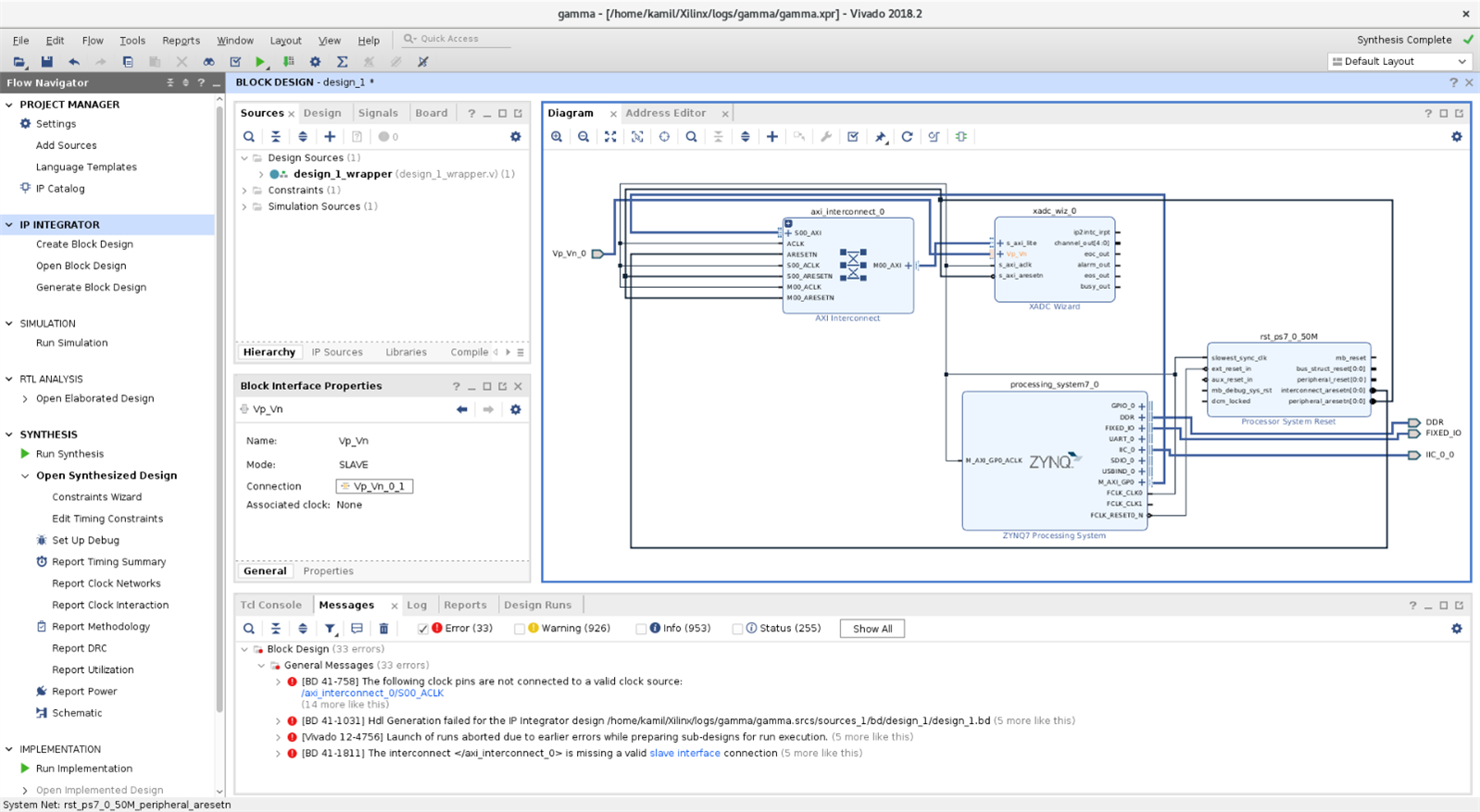
Task: Click Validate Design checkmark in diagram toolbar
Action: 853,137
